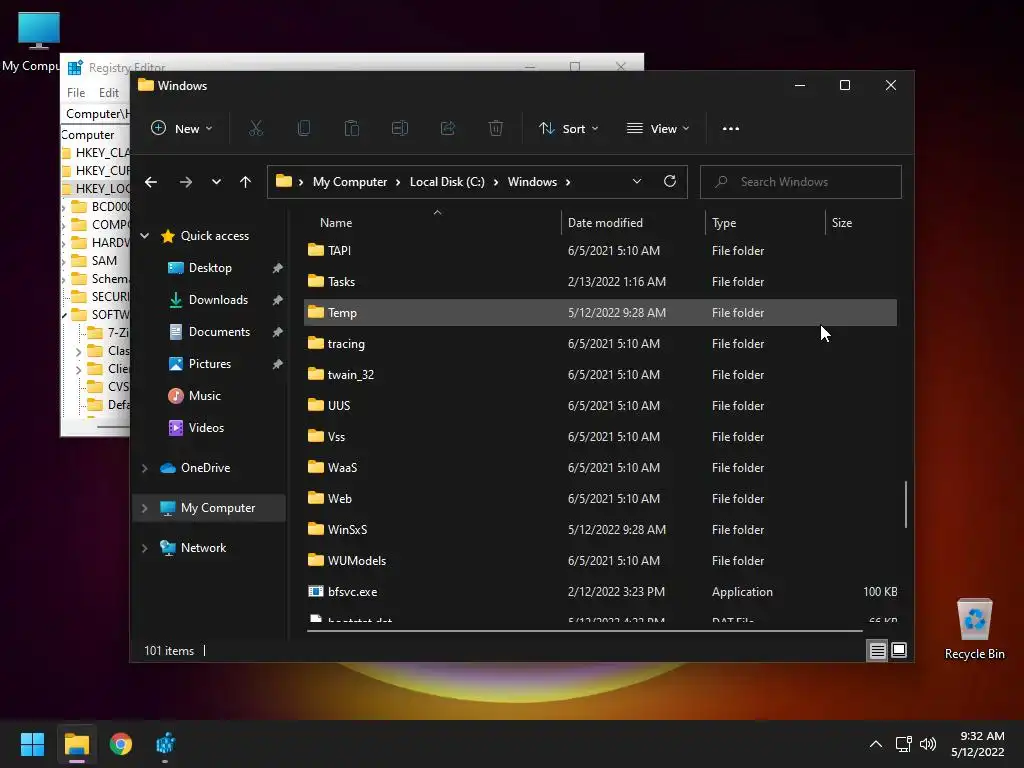Click the Delete trash icon
This screenshot has width=1024, height=768.
pyautogui.click(x=496, y=129)
